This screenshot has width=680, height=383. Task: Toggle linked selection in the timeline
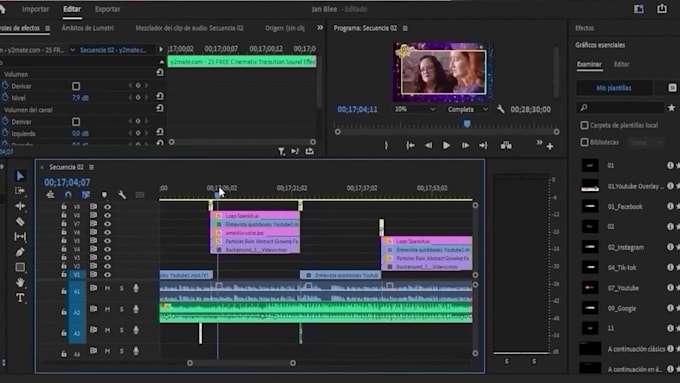(x=86, y=195)
